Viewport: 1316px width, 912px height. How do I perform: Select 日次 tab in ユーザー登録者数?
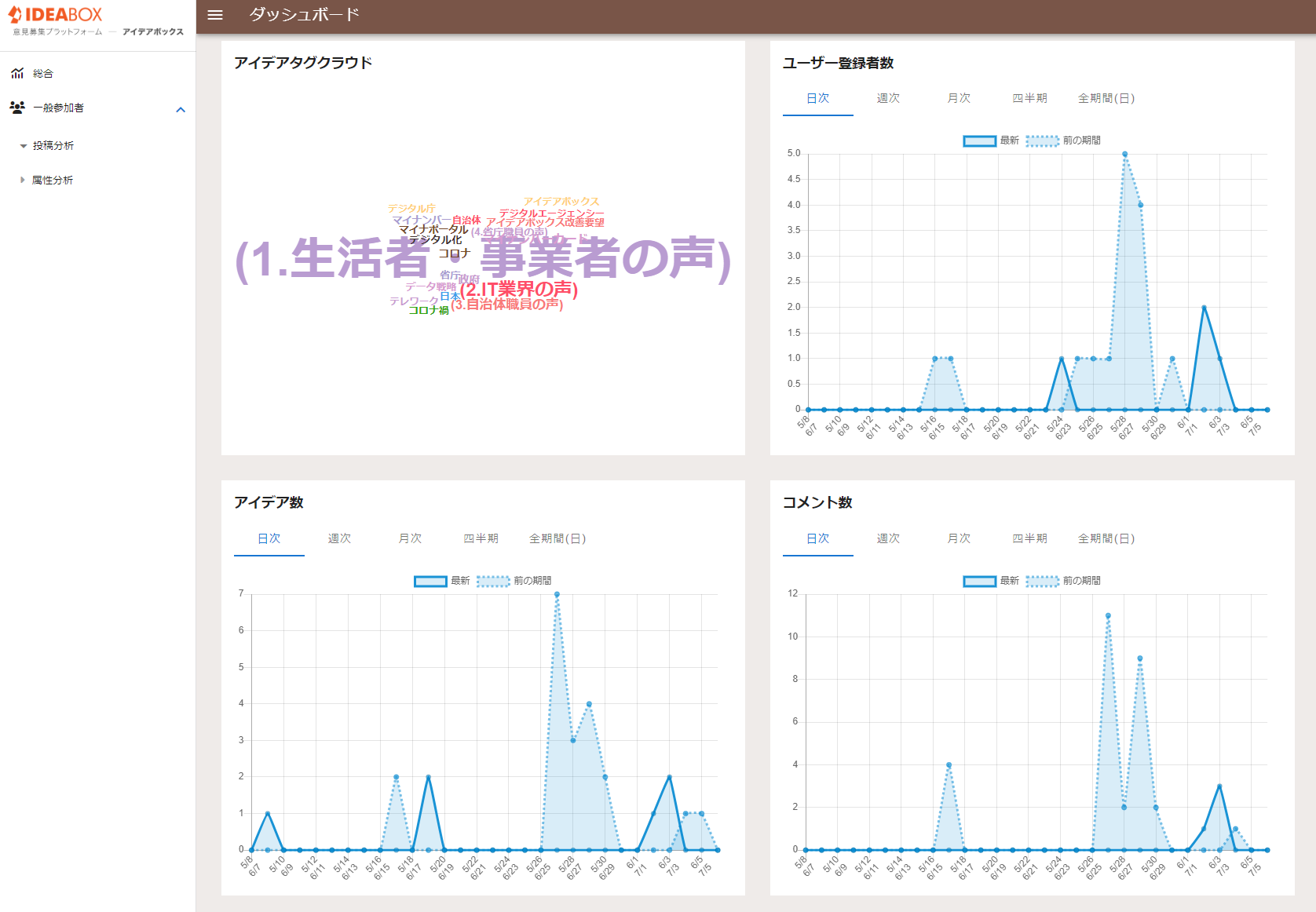(x=818, y=98)
